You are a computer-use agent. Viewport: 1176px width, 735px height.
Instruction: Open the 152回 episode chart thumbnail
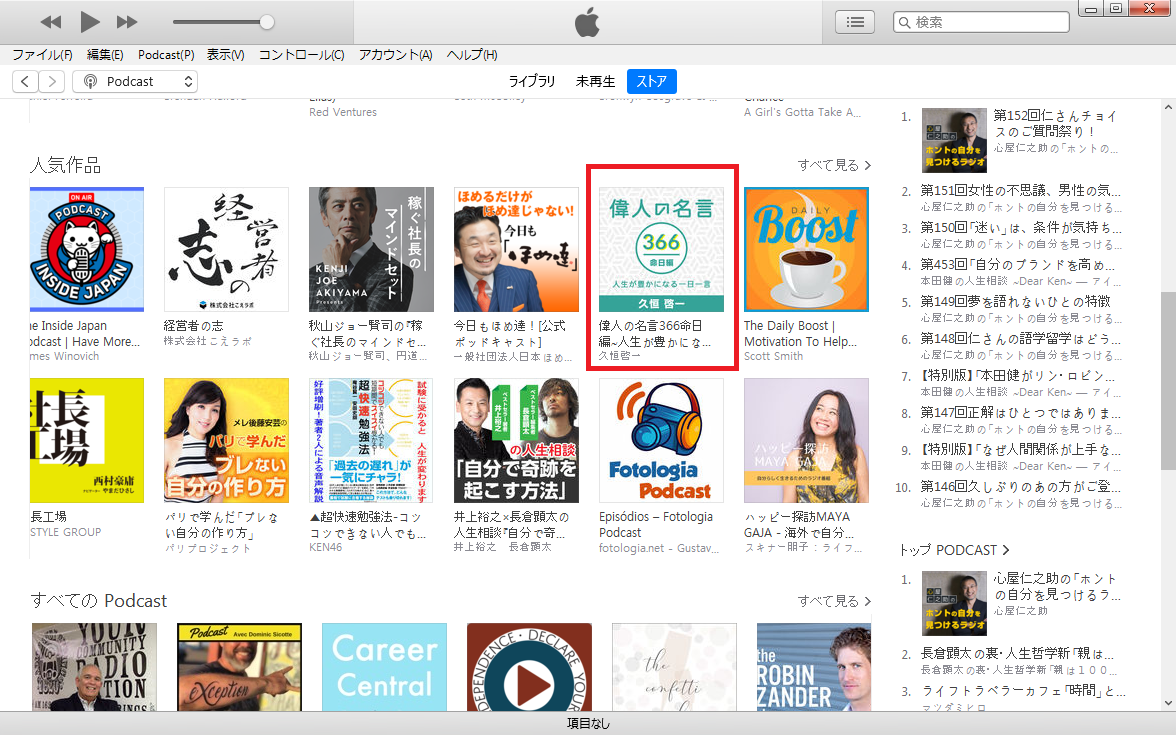click(954, 141)
